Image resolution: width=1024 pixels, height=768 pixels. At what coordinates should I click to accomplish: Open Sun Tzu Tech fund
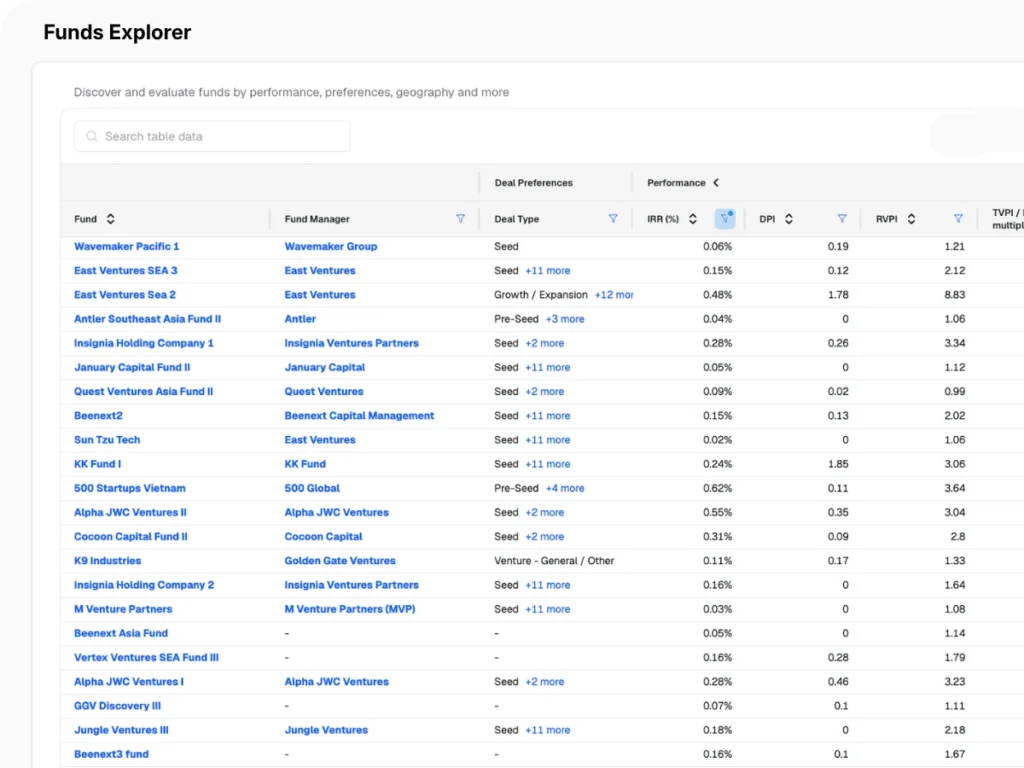(x=107, y=440)
